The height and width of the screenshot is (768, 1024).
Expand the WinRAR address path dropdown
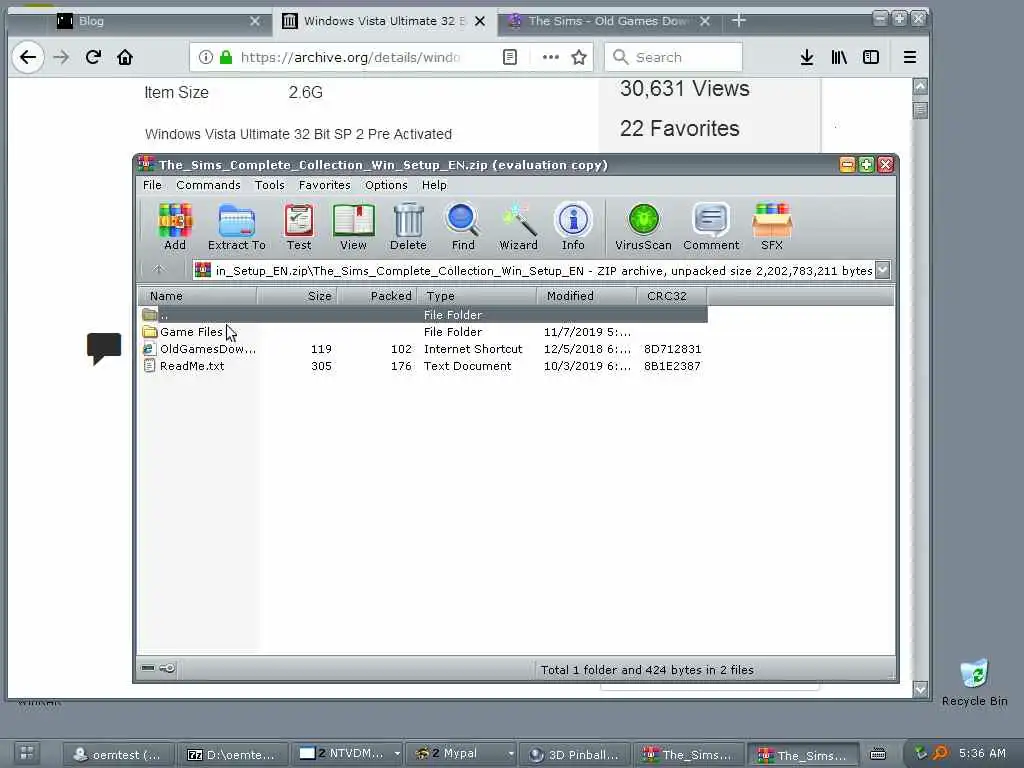882,270
